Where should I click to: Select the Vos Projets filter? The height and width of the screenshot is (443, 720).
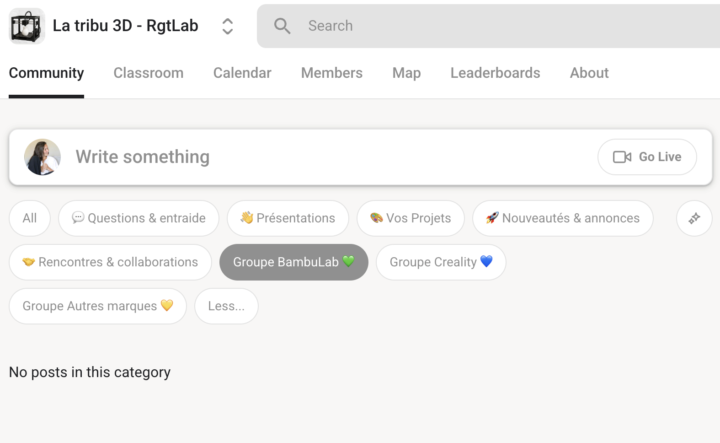tap(411, 218)
